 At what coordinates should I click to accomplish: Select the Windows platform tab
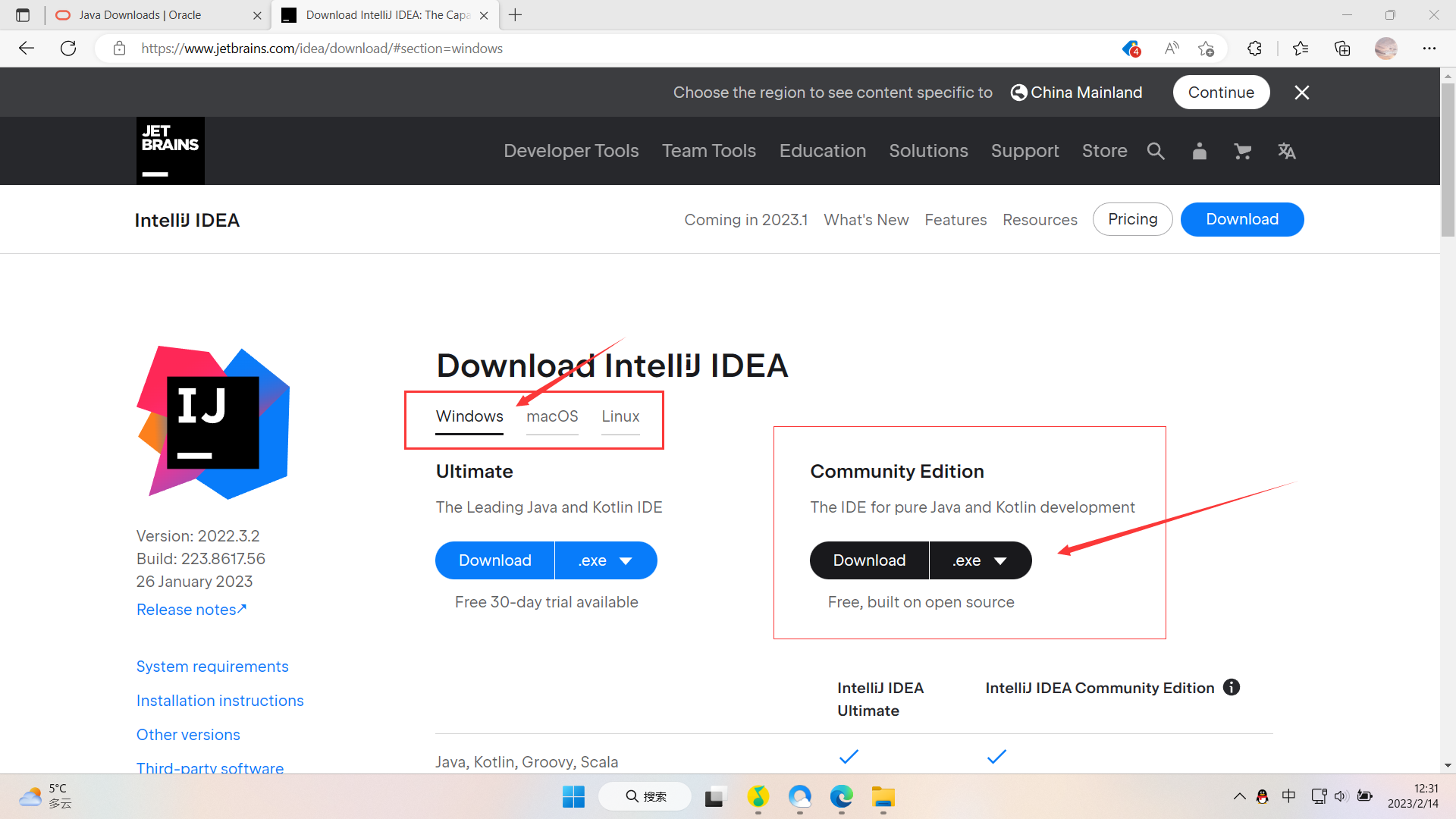pos(469,416)
